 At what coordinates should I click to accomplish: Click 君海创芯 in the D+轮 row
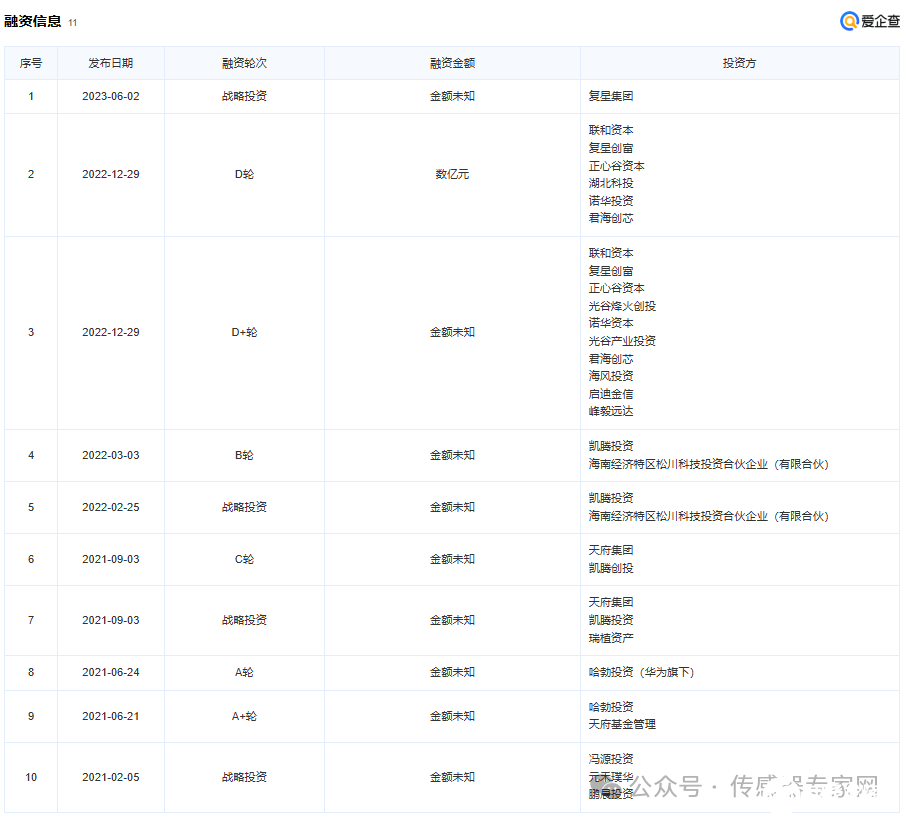(611, 359)
